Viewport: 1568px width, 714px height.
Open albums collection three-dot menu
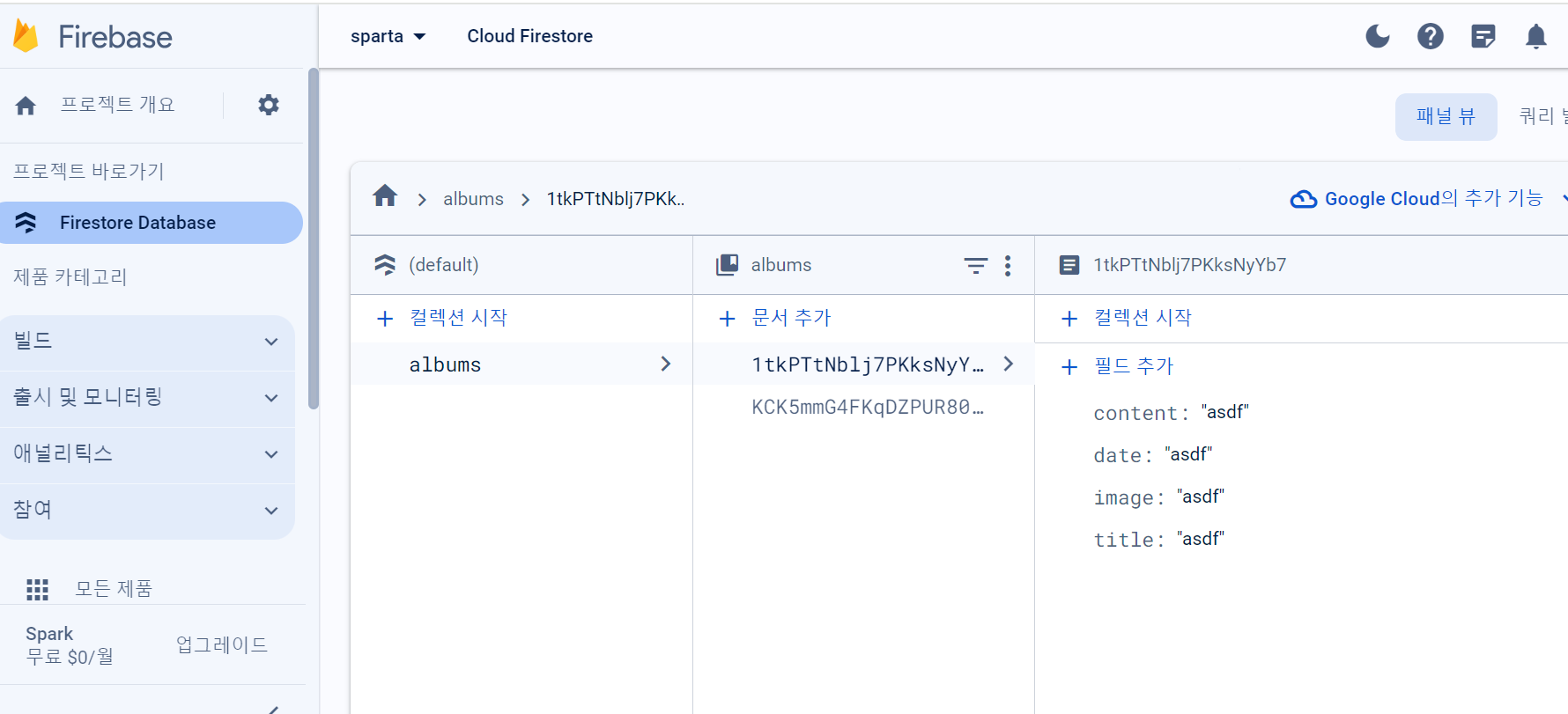pyautogui.click(x=1008, y=266)
